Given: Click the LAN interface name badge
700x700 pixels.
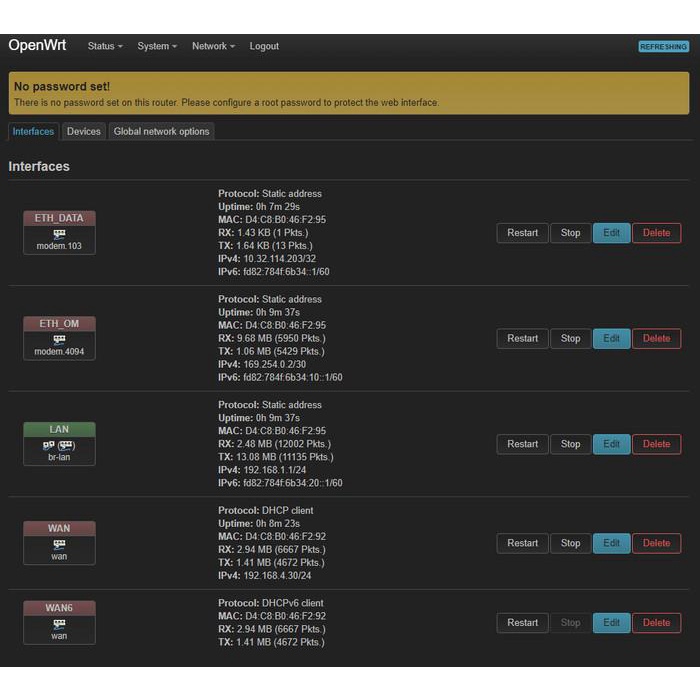Looking at the screenshot, I should (59, 429).
